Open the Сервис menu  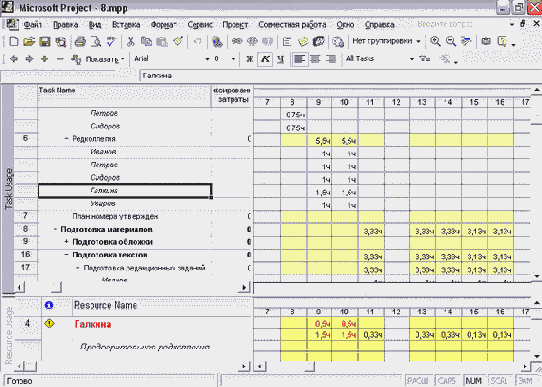click(x=200, y=25)
